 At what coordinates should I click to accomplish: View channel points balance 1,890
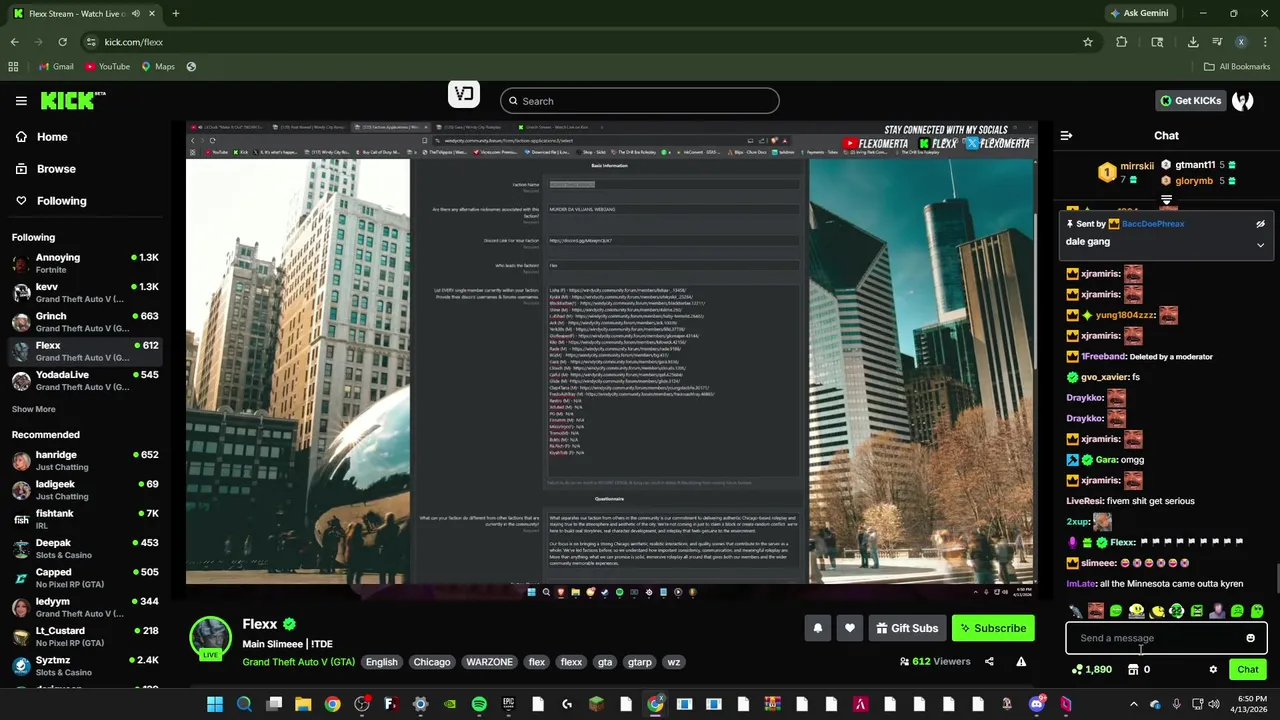(x=1092, y=670)
